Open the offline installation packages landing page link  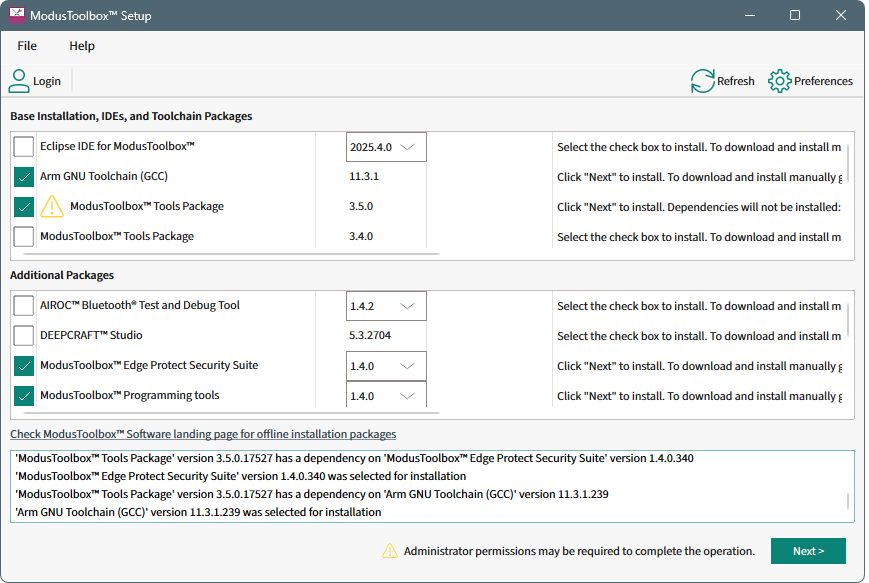tap(203, 434)
